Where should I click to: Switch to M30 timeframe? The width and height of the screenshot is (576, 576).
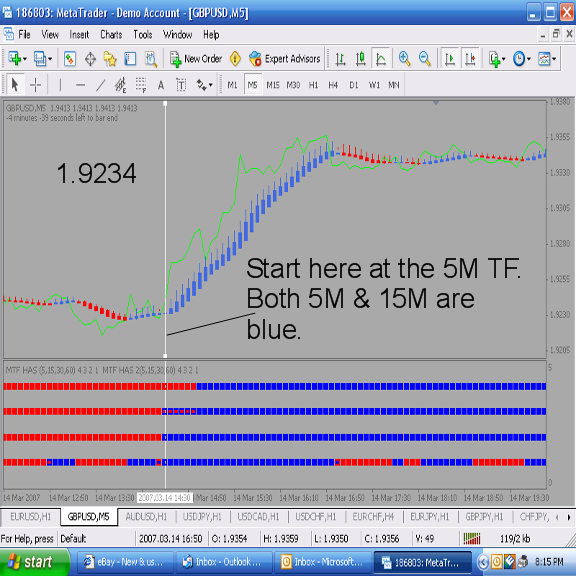(293, 85)
